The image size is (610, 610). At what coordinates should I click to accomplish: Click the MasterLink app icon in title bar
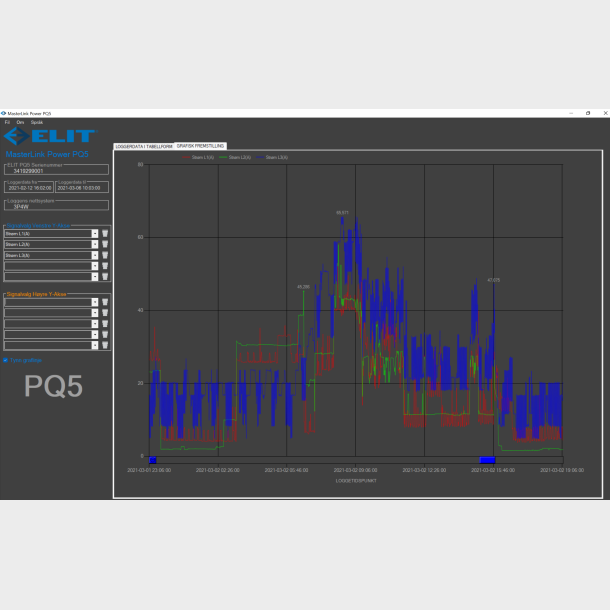[4, 113]
